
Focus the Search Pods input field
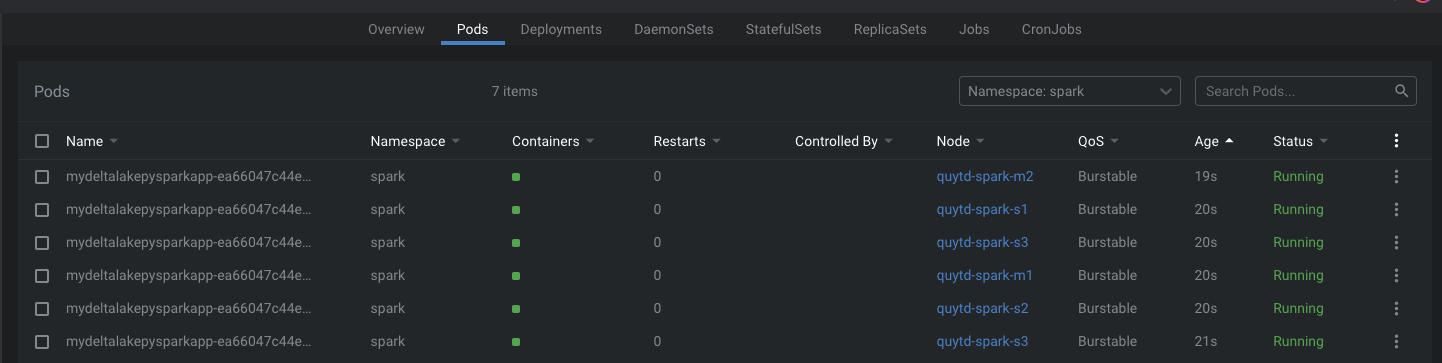tap(1294, 91)
